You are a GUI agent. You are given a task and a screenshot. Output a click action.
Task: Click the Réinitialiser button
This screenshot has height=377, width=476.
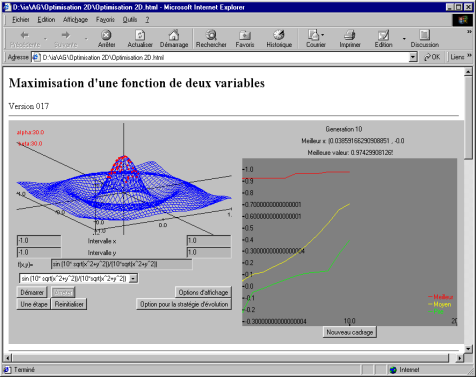pyautogui.click(x=69, y=304)
